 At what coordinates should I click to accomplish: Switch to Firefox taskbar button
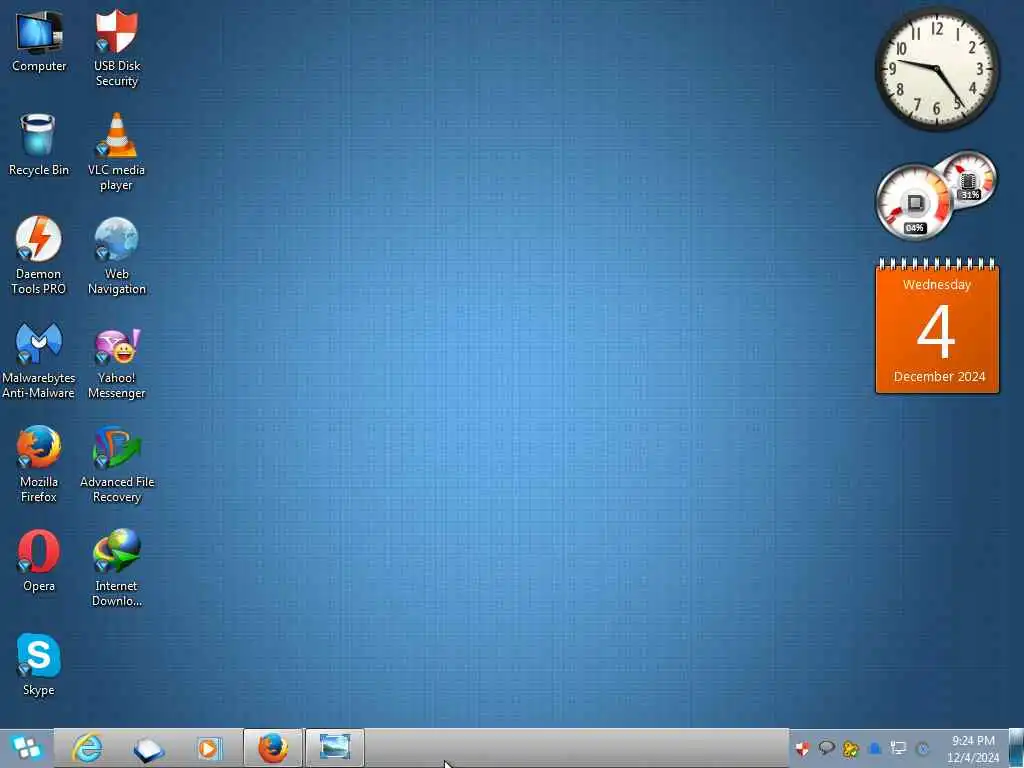[273, 748]
